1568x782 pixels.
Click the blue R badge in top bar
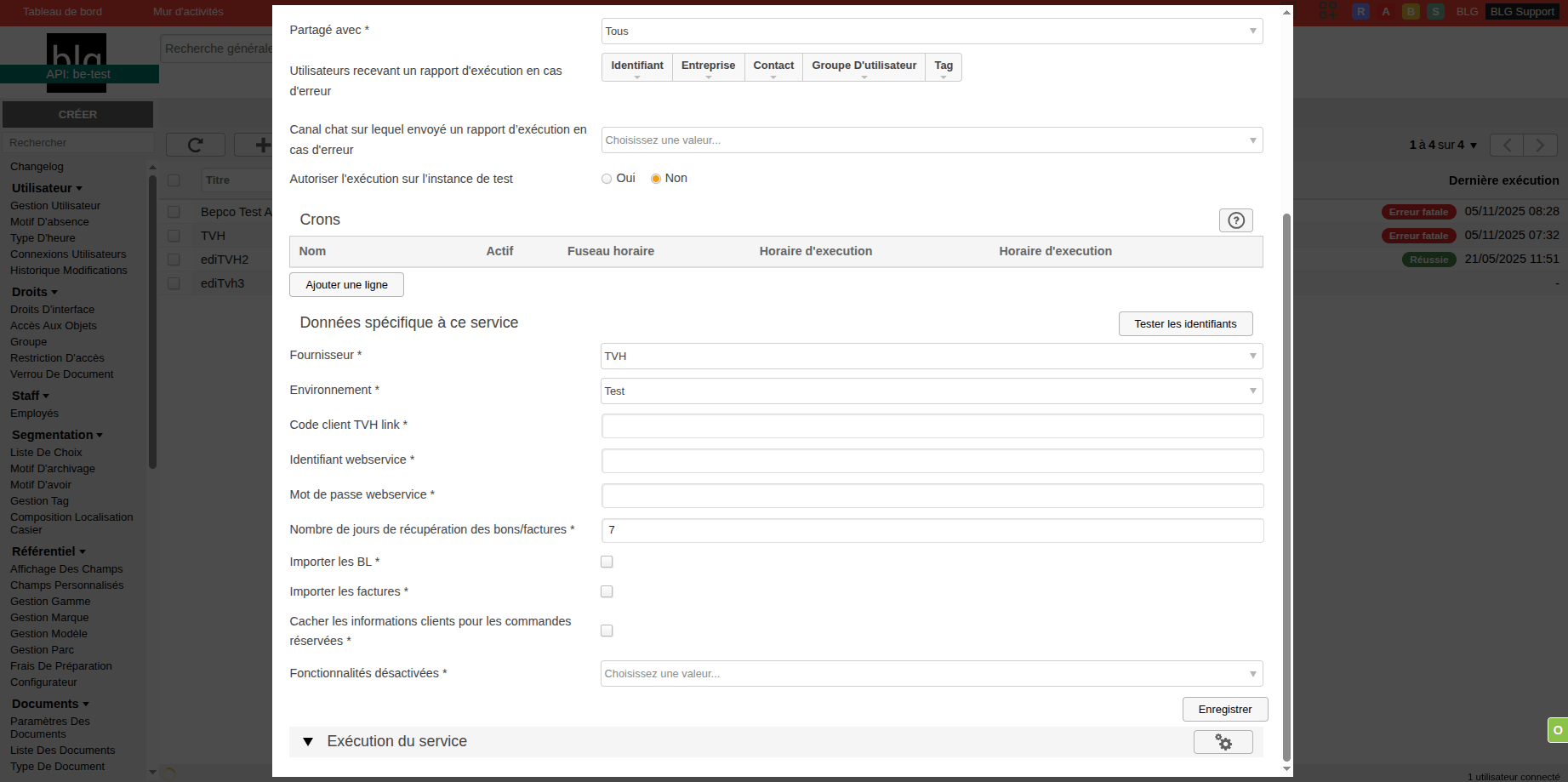click(x=1360, y=12)
